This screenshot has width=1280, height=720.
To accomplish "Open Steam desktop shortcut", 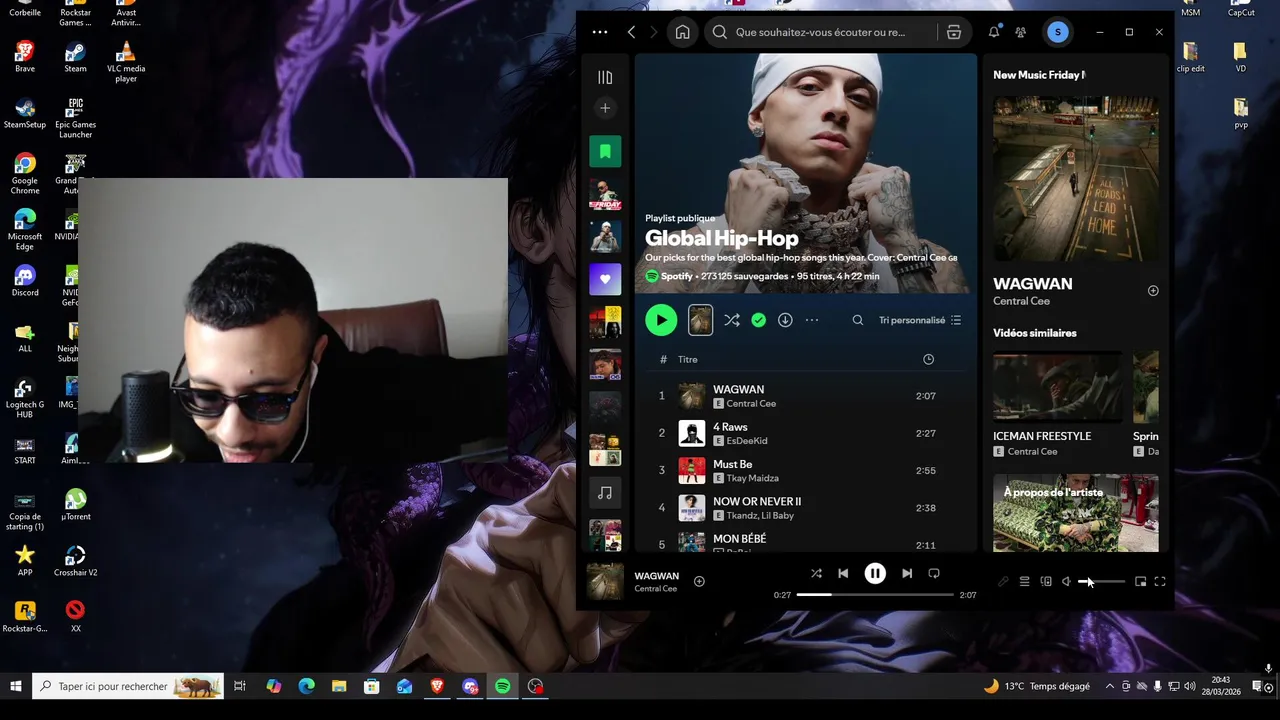I will 75,57.
